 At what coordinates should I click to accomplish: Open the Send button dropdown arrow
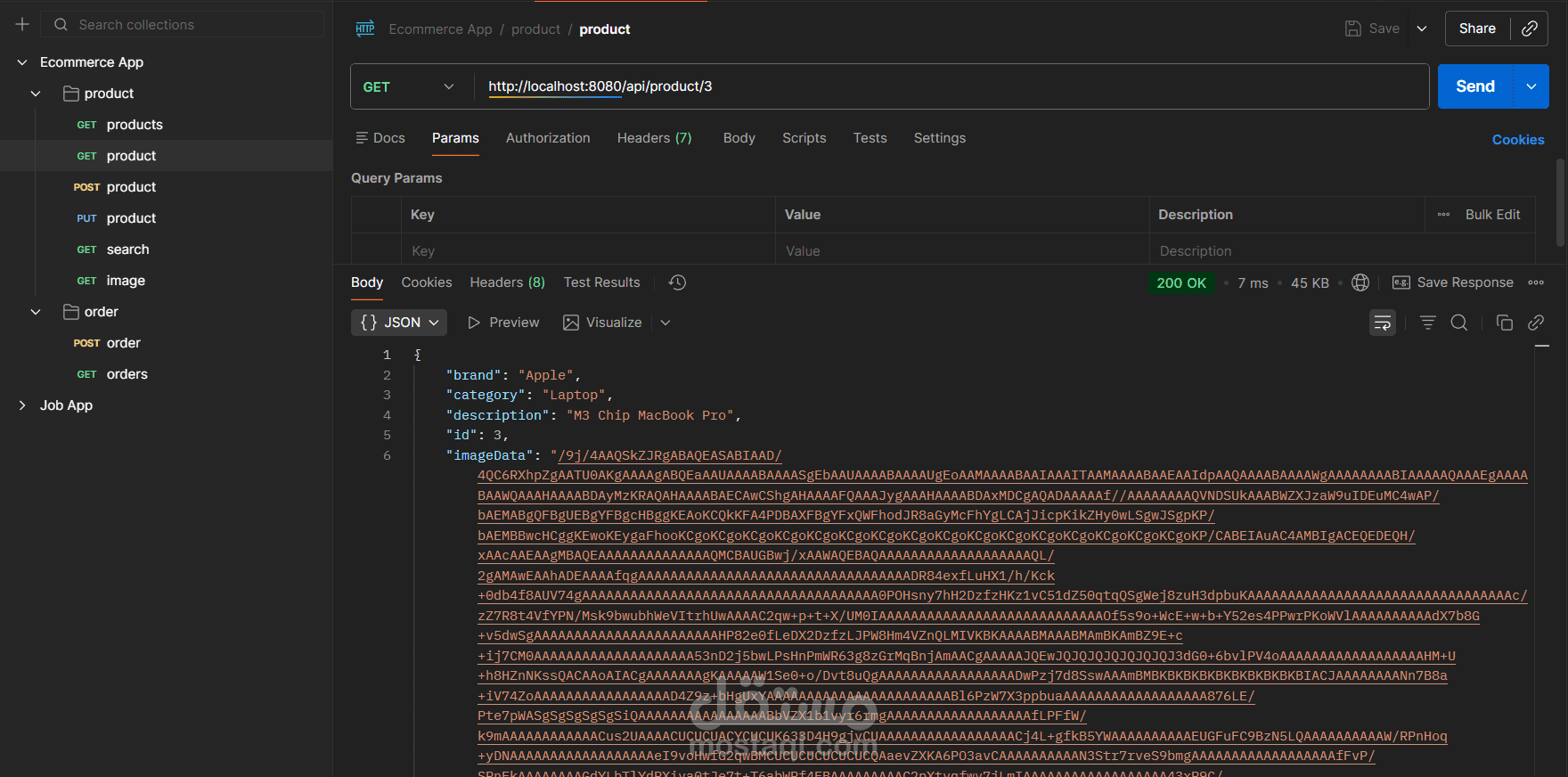(1531, 86)
